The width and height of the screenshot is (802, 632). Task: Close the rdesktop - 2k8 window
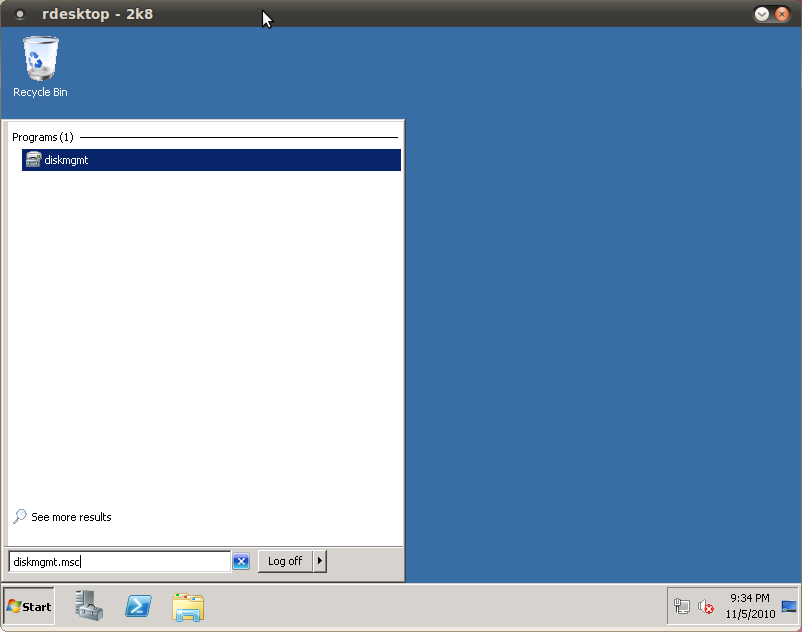tap(782, 14)
